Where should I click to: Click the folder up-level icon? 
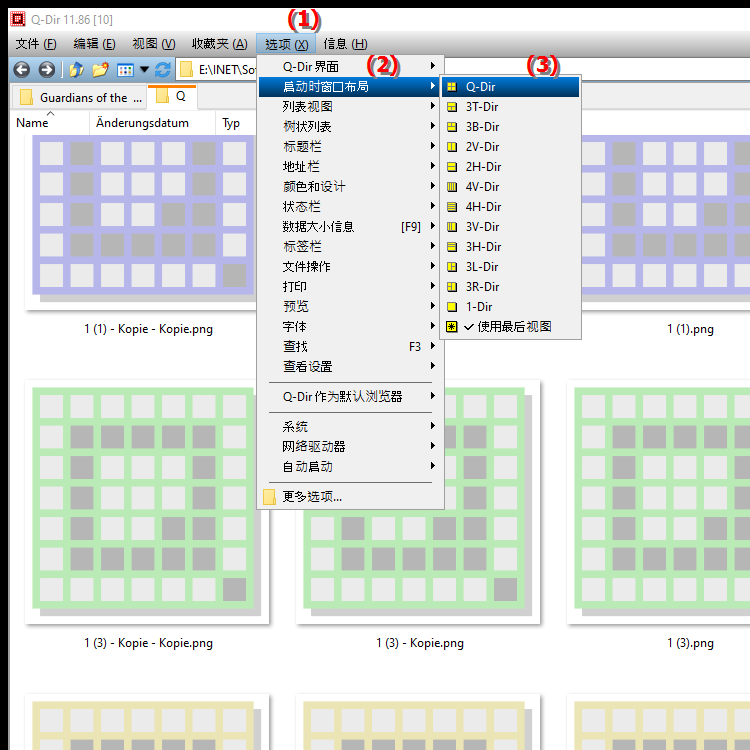click(76, 70)
